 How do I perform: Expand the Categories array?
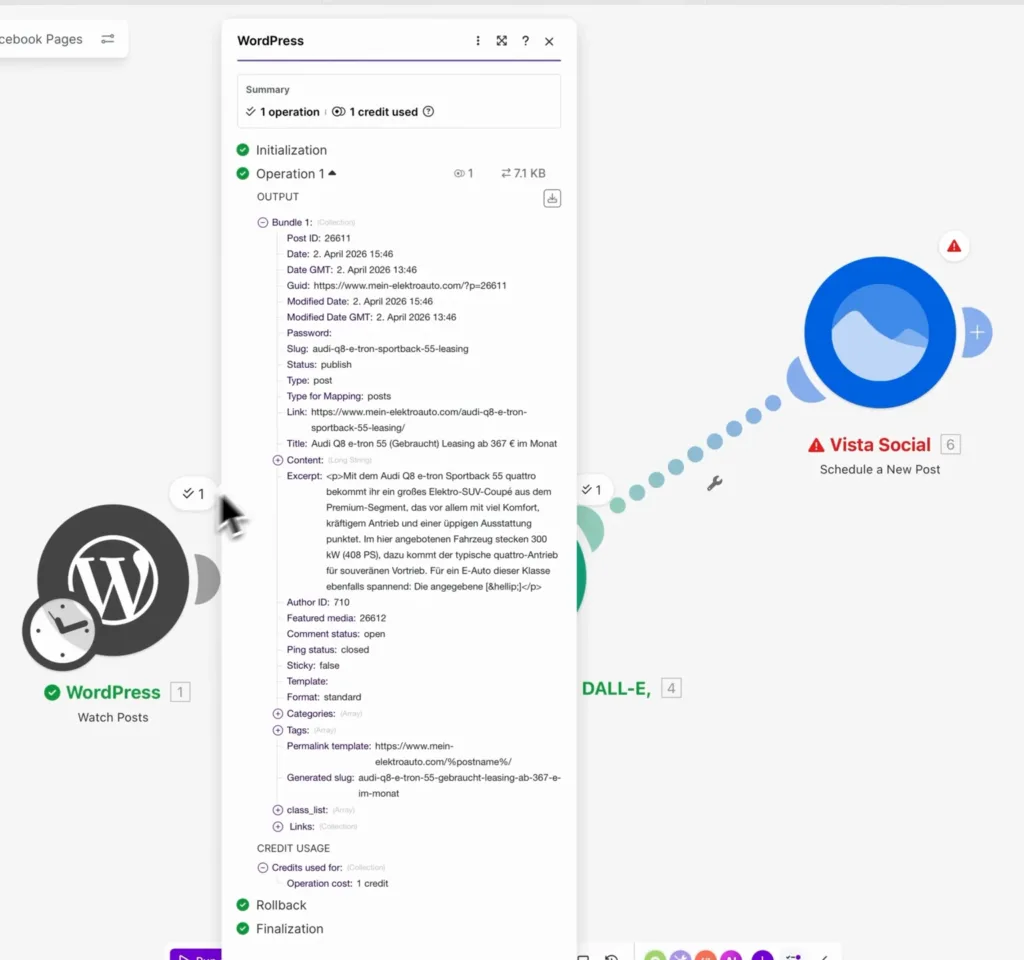pos(278,714)
